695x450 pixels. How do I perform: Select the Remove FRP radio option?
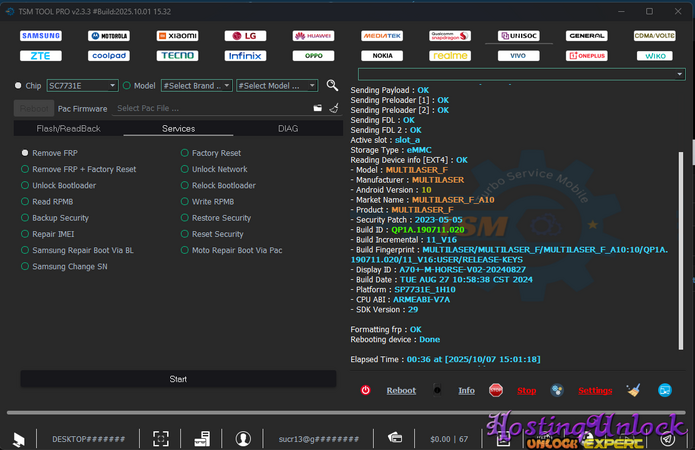click(25, 153)
